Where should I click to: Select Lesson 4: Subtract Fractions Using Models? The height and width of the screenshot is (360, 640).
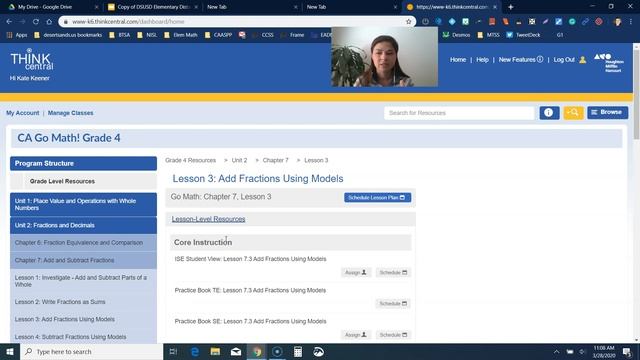click(83, 337)
